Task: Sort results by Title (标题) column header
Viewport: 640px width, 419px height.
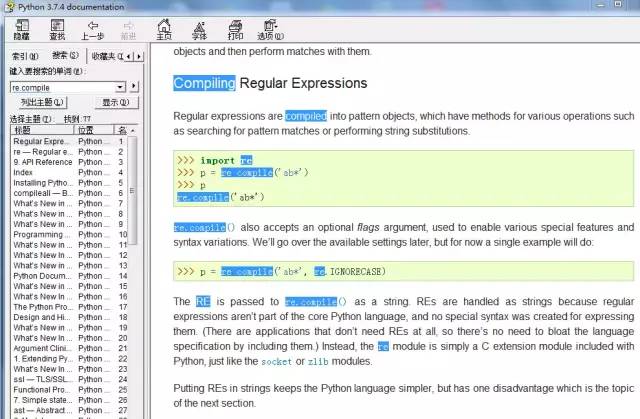Action: point(42,130)
